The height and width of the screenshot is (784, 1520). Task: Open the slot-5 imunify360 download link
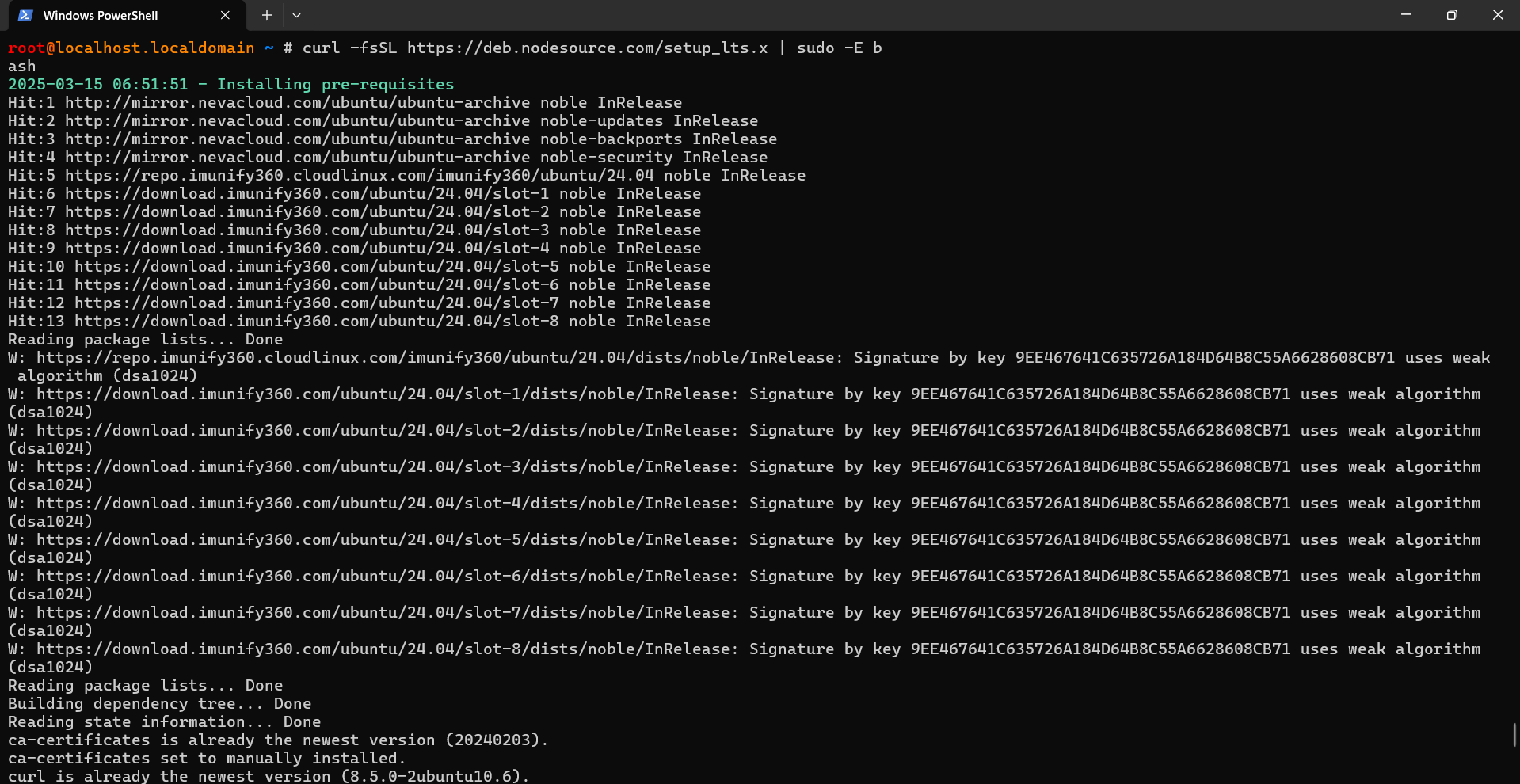pos(315,266)
